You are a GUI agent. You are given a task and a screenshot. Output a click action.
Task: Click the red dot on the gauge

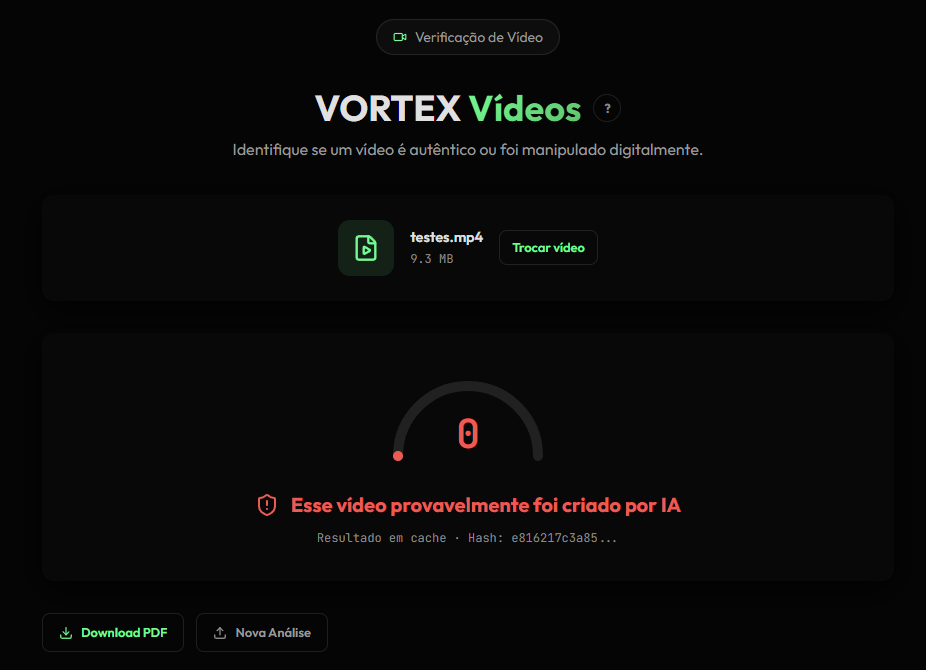pyautogui.click(x=398, y=456)
